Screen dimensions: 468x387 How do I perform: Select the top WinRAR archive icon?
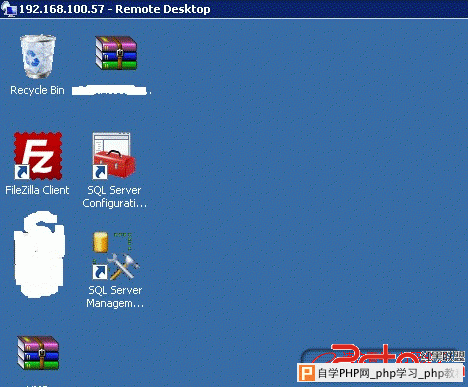point(116,53)
